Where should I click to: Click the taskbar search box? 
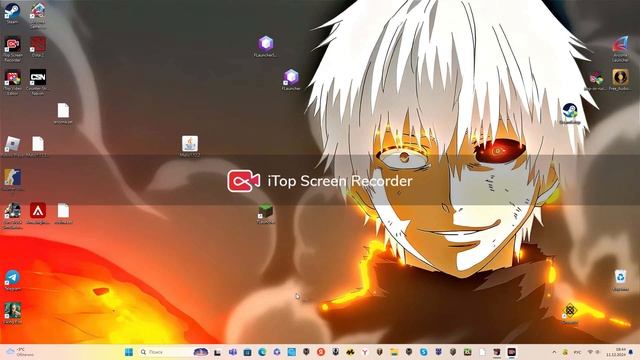173,352
